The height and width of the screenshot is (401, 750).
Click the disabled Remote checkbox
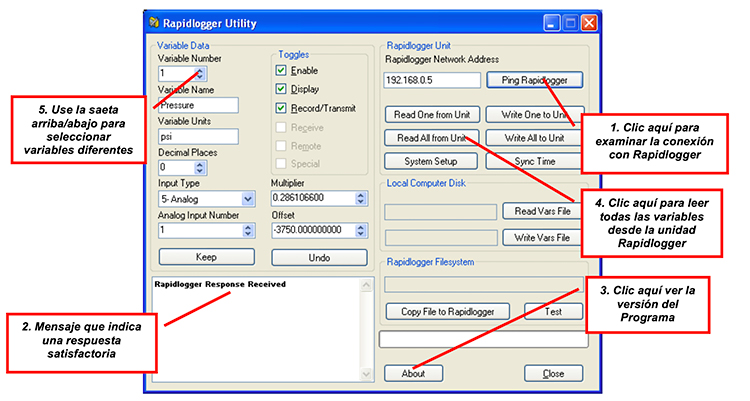[281, 145]
